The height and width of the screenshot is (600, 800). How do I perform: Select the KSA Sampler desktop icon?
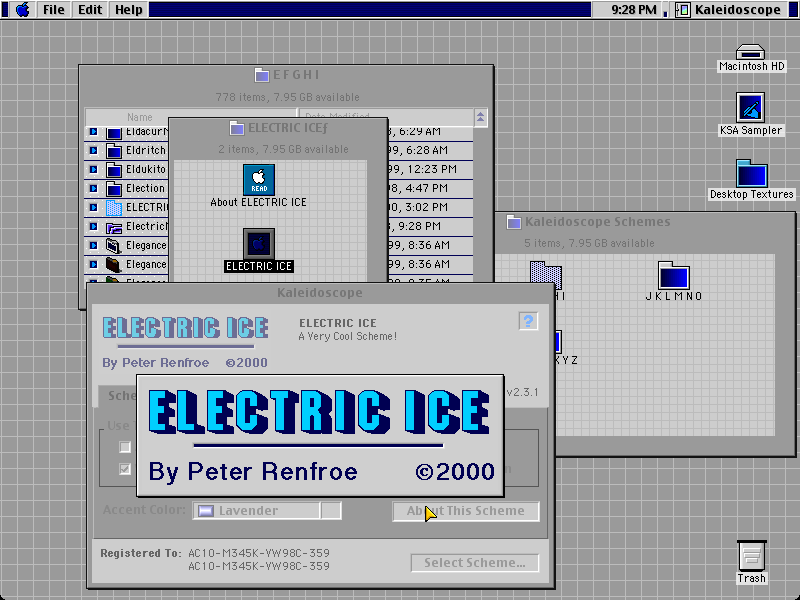[x=751, y=107]
